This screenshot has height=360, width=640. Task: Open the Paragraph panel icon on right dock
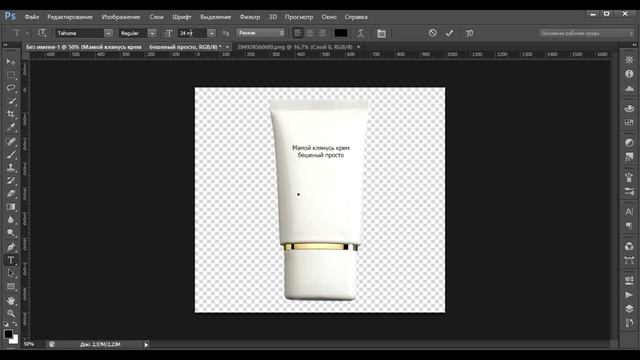629,226
